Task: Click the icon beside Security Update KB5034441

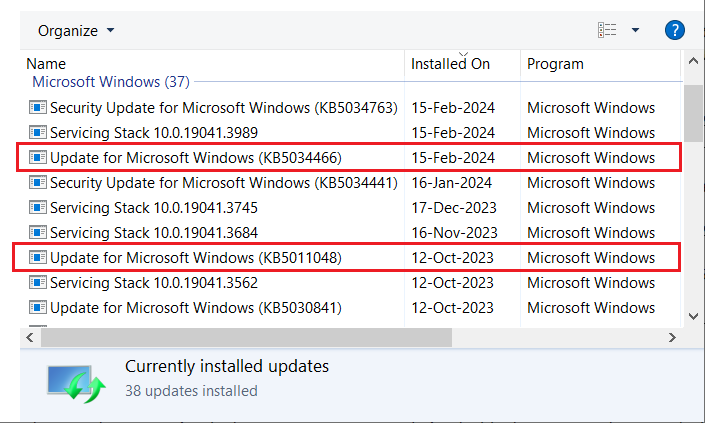Action: point(38,182)
